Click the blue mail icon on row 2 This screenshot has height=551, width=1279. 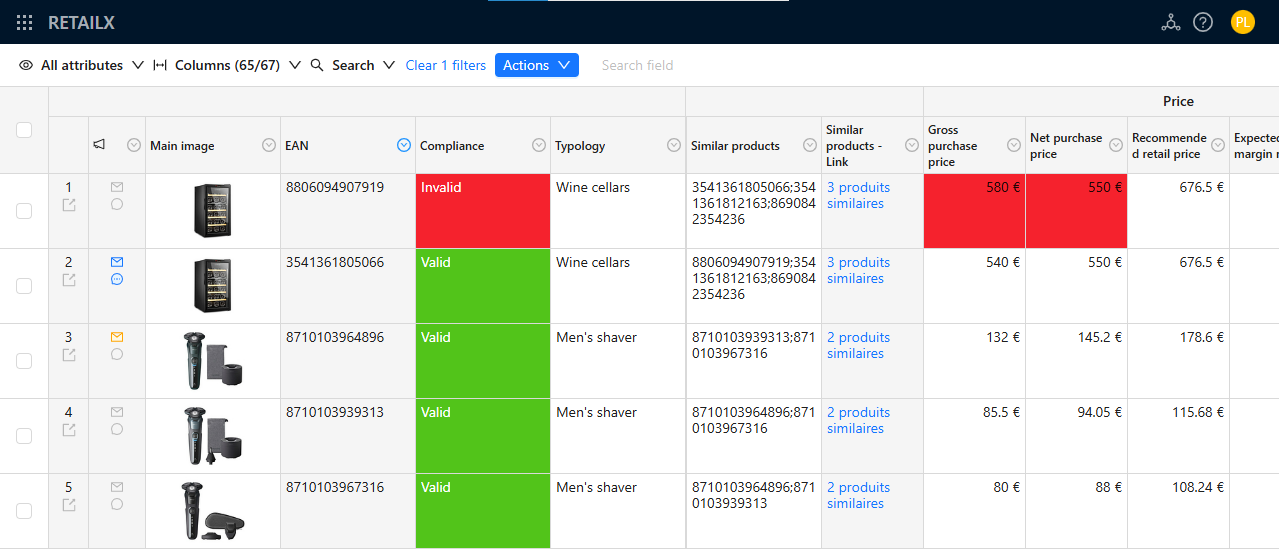pos(117,262)
